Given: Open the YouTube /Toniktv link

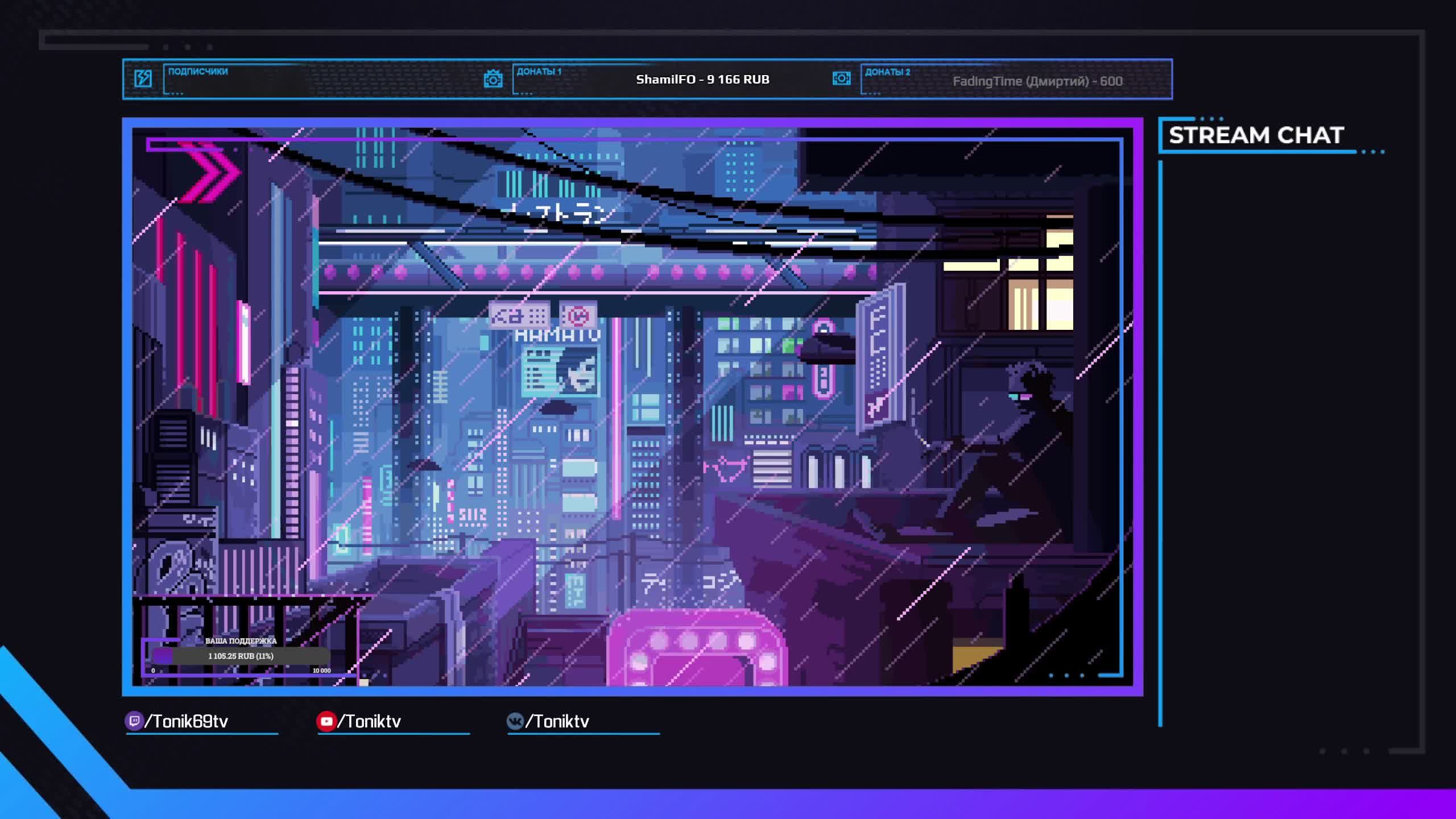Looking at the screenshot, I should (x=369, y=721).
